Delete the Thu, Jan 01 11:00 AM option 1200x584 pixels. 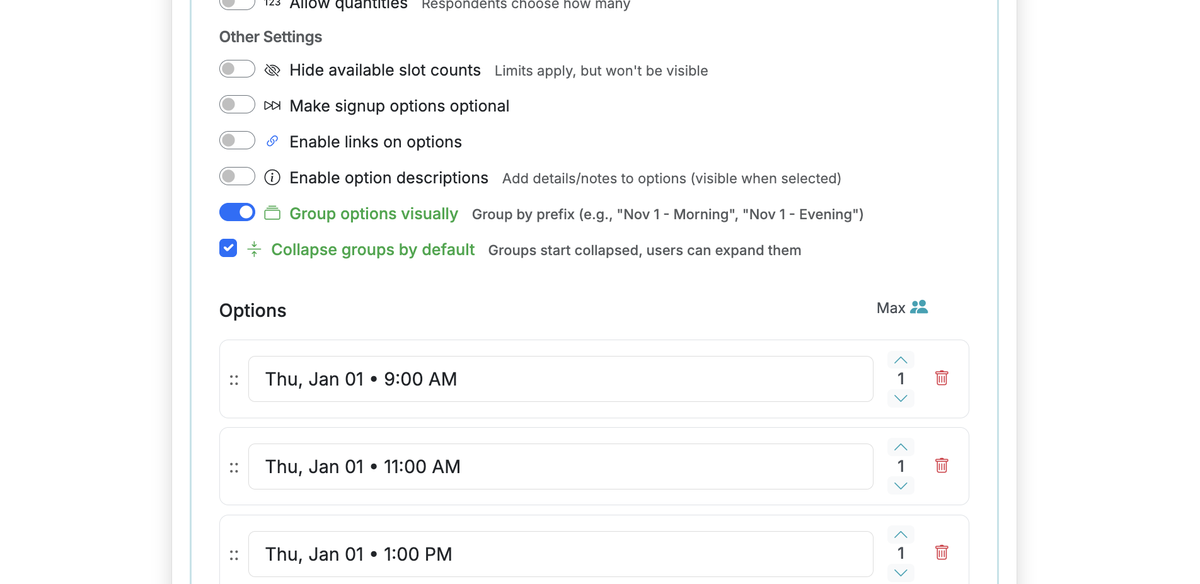(941, 465)
